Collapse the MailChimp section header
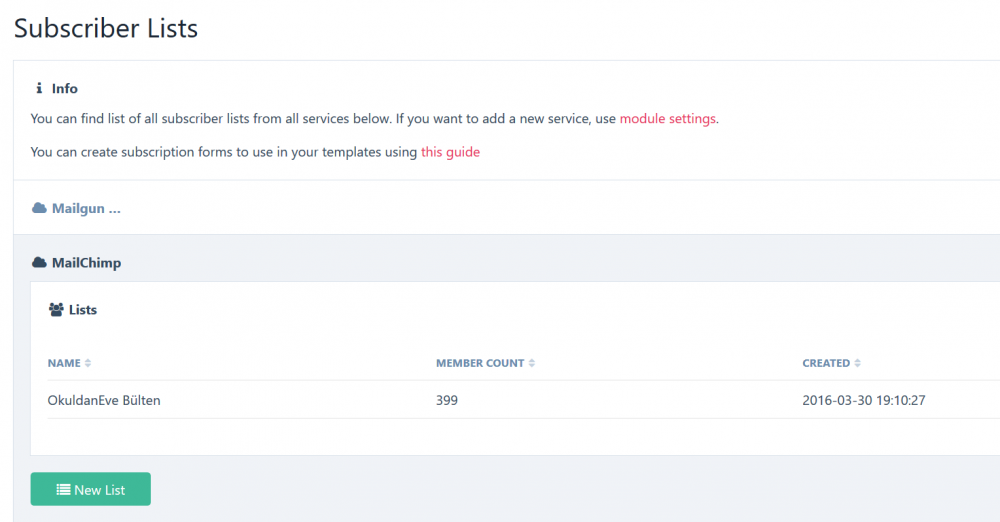This screenshot has height=522, width=1000. click(x=86, y=263)
